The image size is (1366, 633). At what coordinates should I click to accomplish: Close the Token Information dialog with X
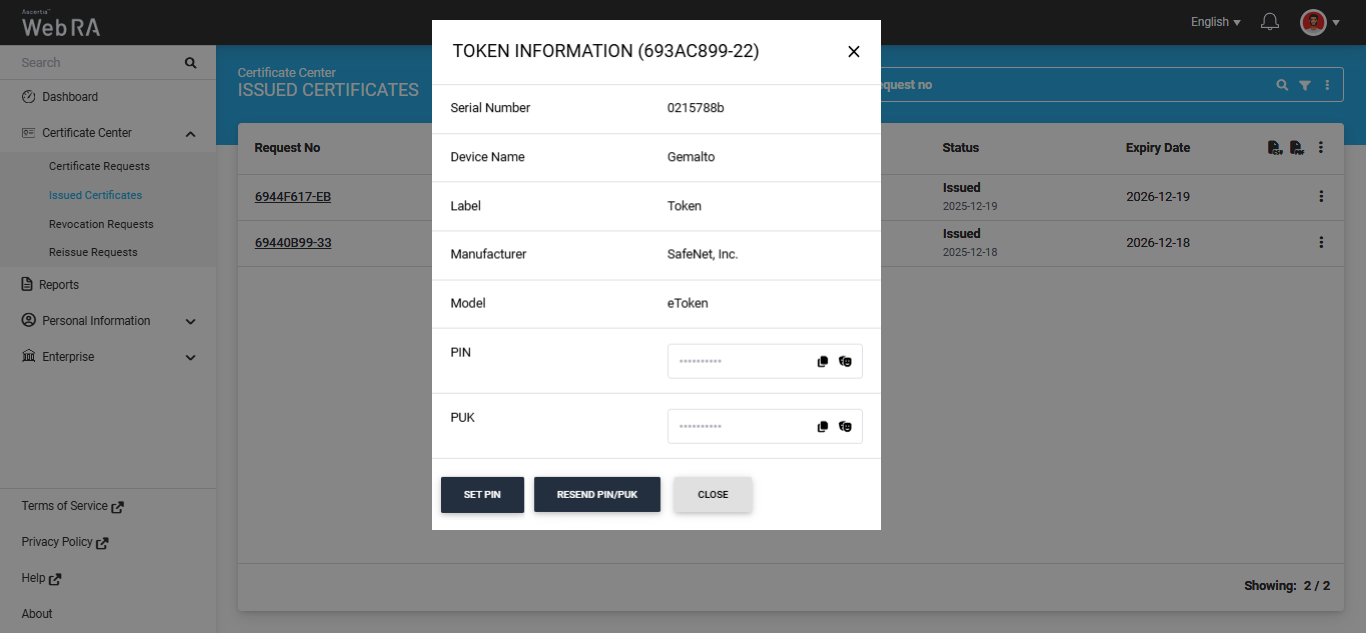[853, 52]
